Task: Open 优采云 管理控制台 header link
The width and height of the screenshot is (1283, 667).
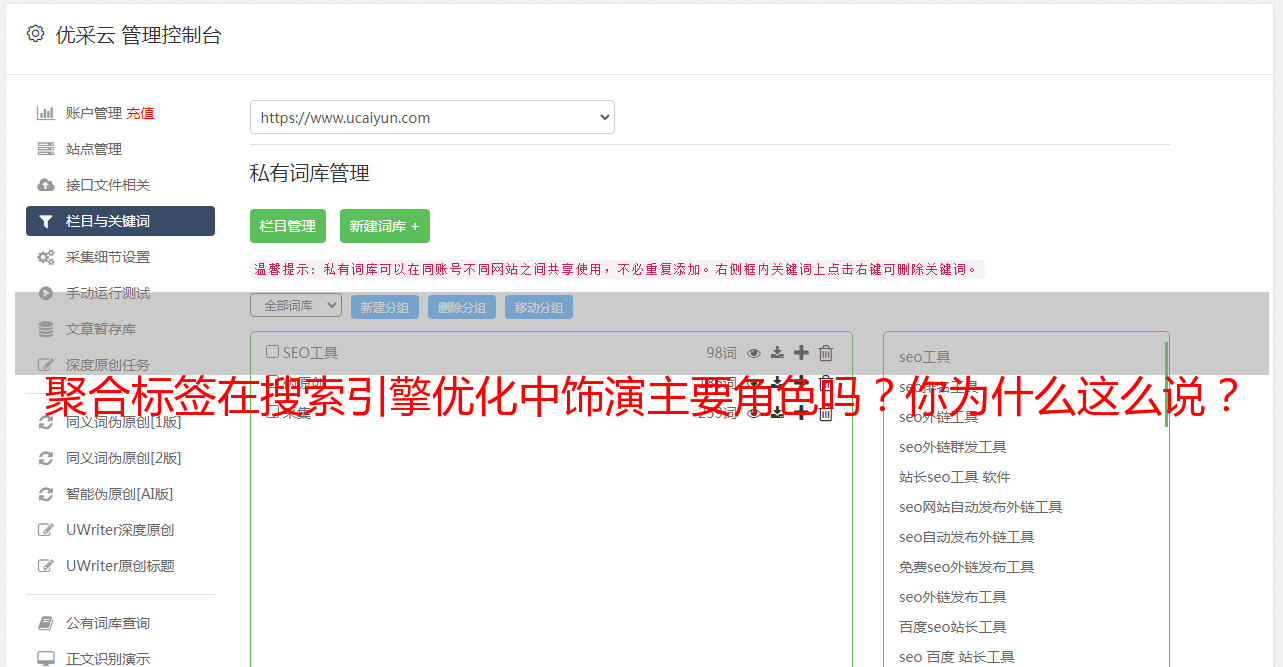Action: pos(138,35)
